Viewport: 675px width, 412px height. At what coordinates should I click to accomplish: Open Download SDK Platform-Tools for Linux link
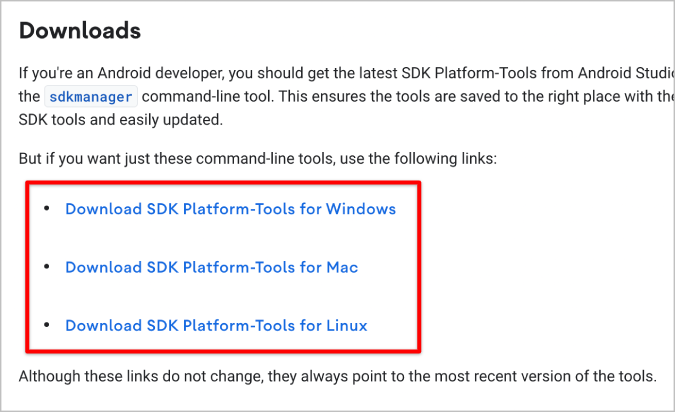[216, 325]
